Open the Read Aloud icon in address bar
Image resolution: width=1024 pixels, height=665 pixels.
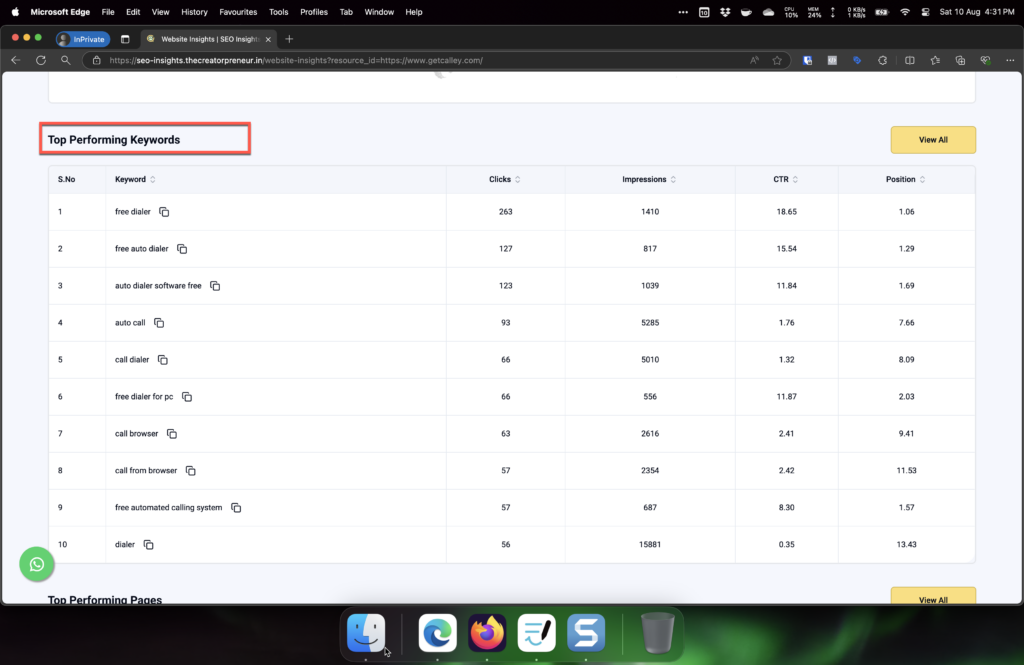754,60
